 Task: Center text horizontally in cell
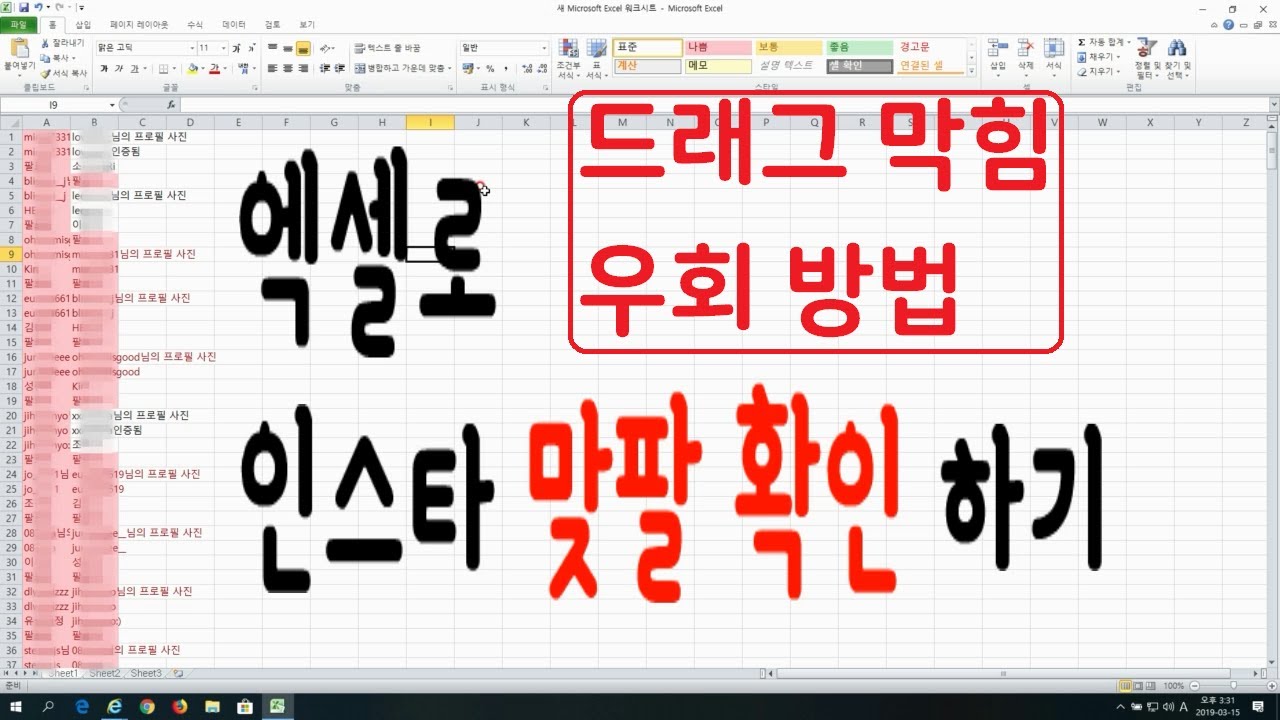pos(288,69)
